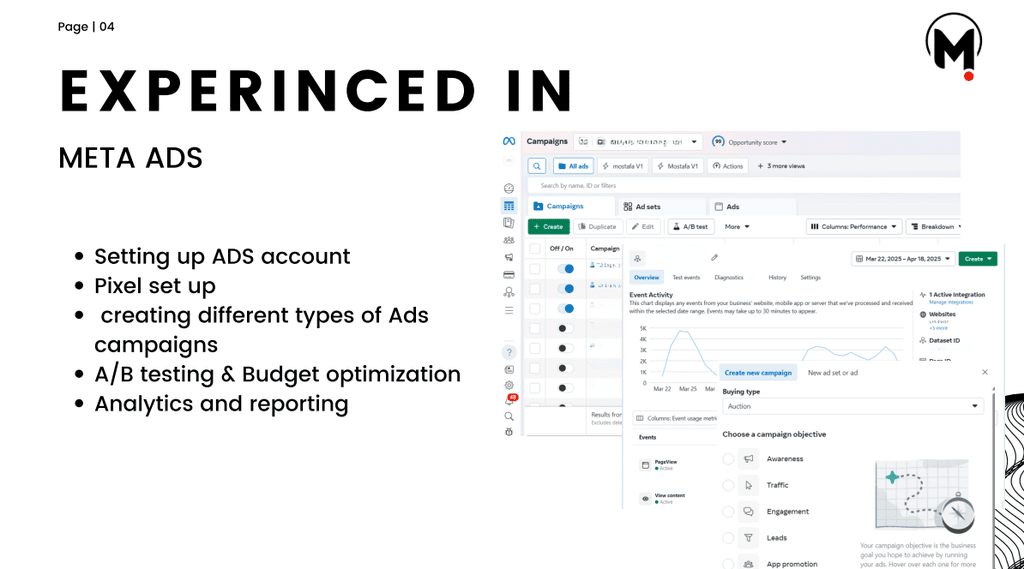This screenshot has width=1024, height=569.
Task: Click the Edit button in toolbar
Action: coord(643,227)
